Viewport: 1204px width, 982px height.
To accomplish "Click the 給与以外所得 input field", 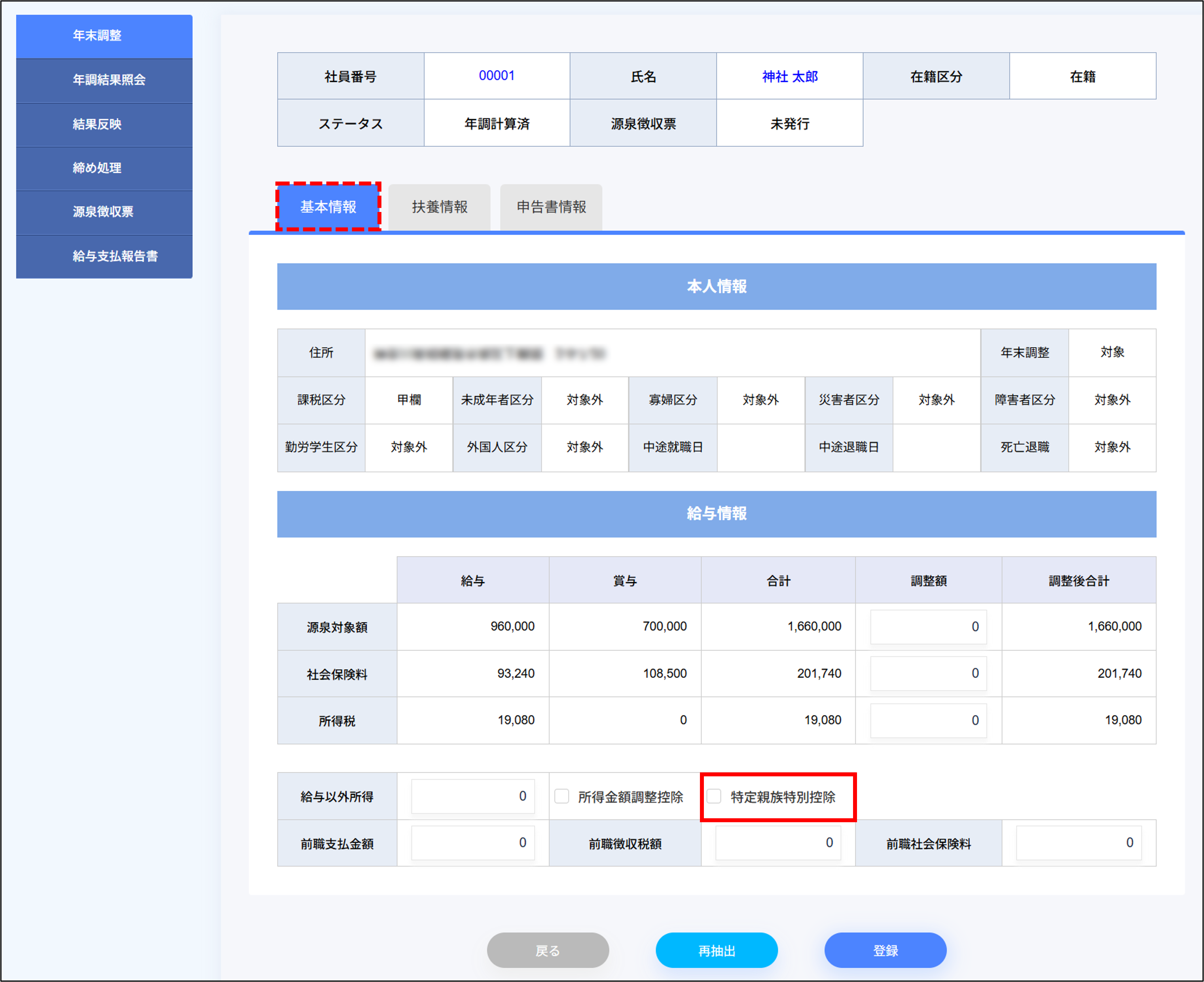I will (472, 797).
